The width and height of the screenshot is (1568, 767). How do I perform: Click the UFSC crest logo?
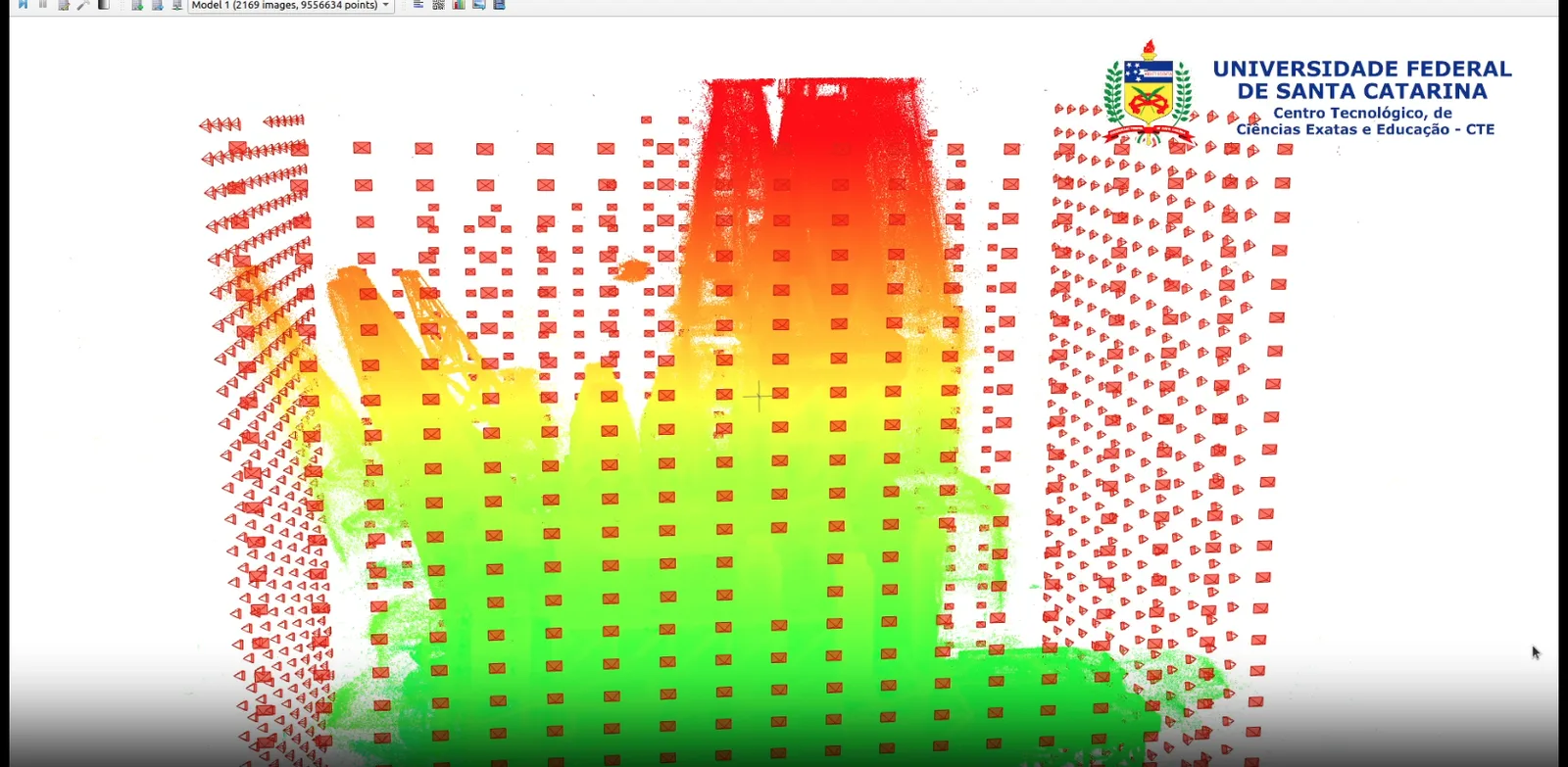coord(1149,94)
